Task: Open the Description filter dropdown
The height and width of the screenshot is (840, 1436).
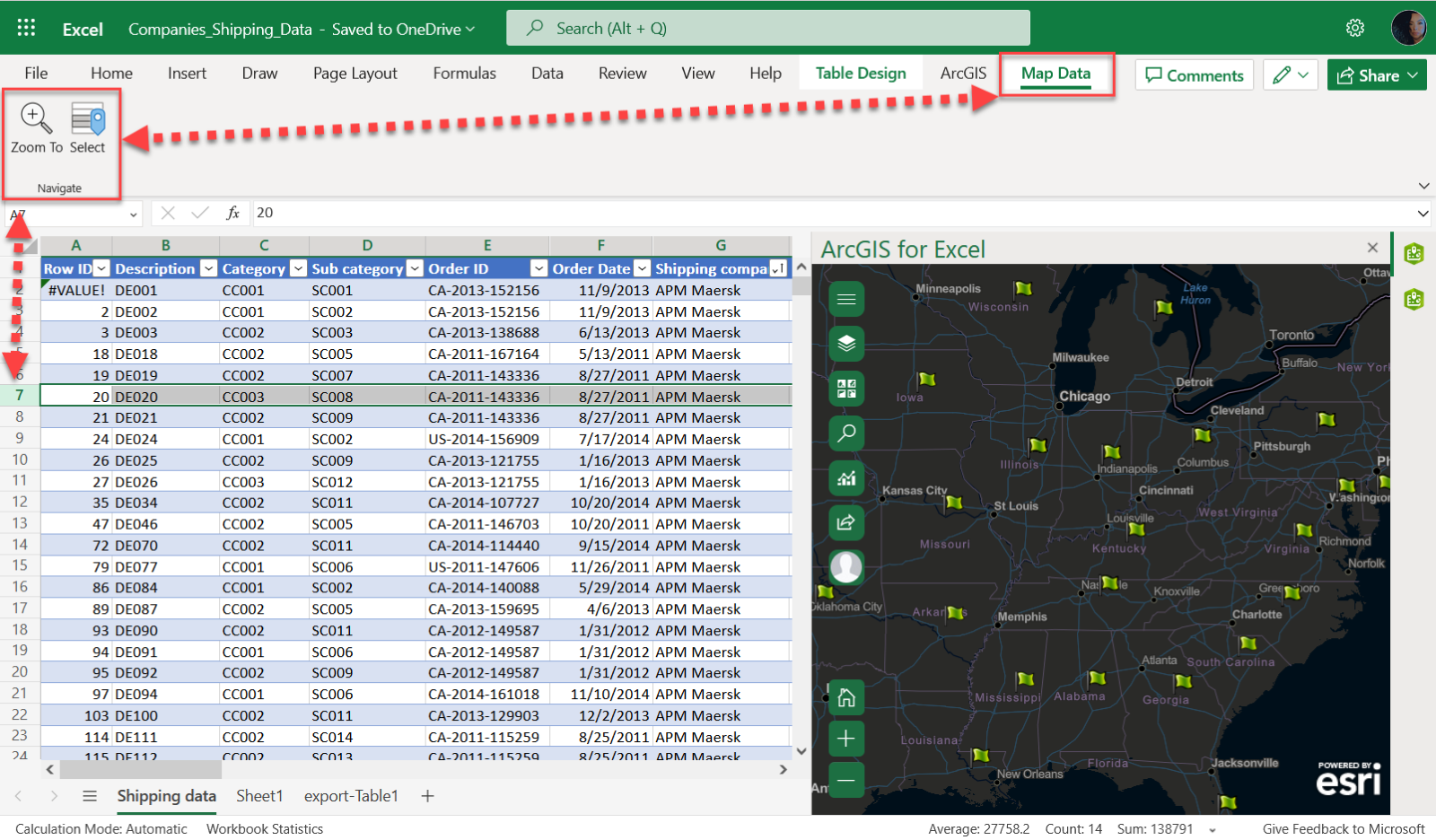Action: pos(208,268)
